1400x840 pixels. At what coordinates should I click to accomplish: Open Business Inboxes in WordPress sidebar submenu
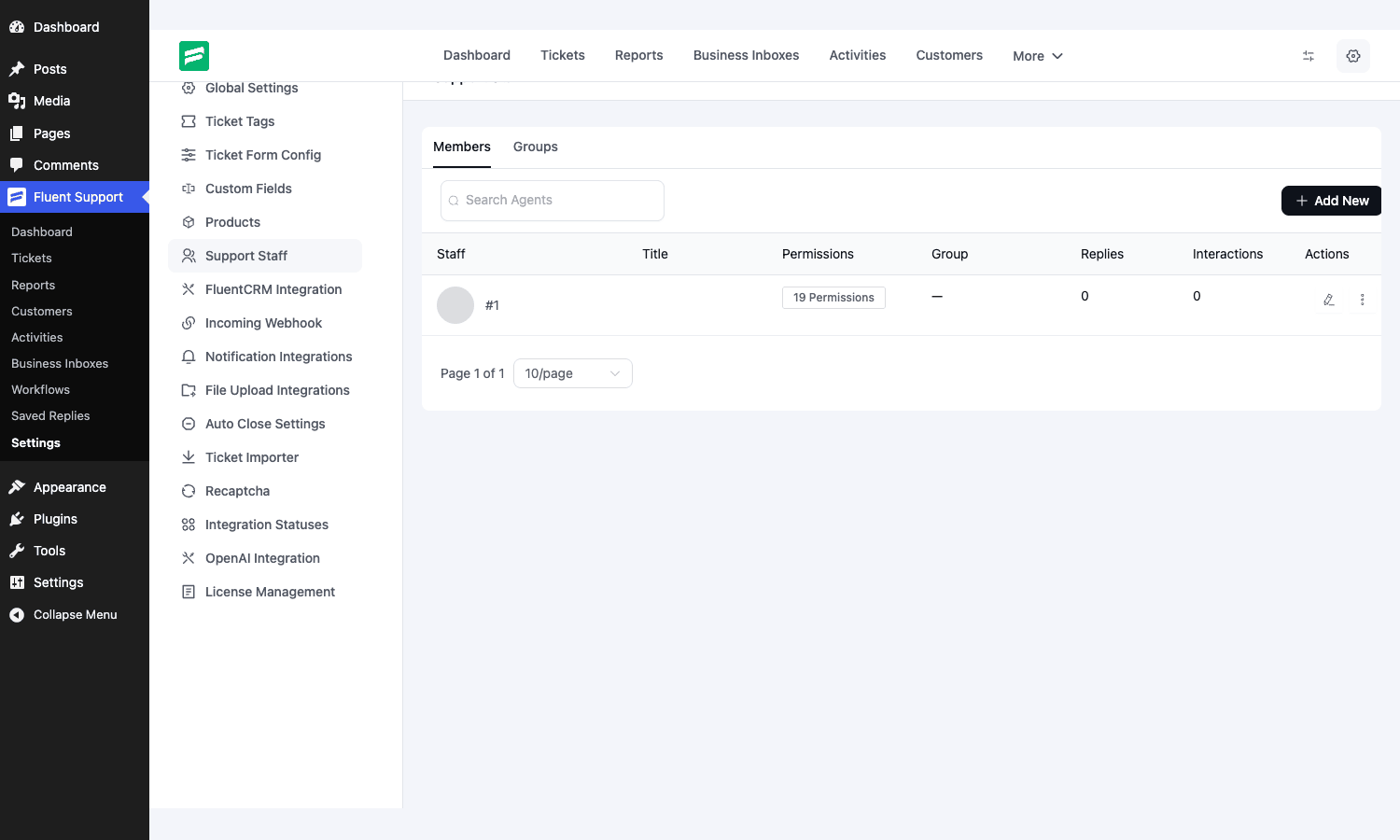pyautogui.click(x=60, y=364)
